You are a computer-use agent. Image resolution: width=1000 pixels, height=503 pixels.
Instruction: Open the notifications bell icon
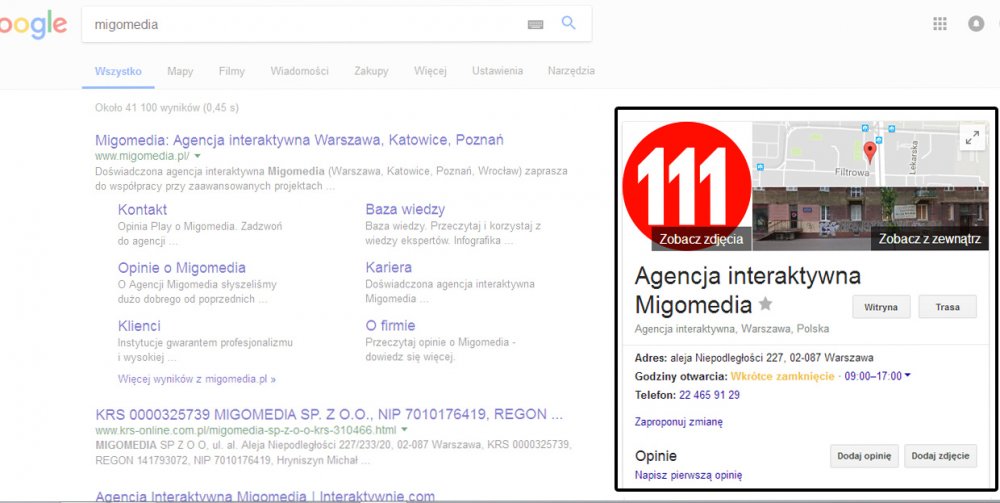click(x=976, y=24)
